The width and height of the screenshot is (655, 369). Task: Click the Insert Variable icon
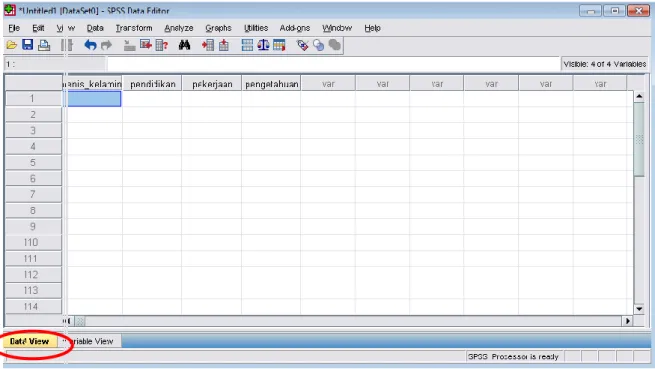(x=224, y=45)
